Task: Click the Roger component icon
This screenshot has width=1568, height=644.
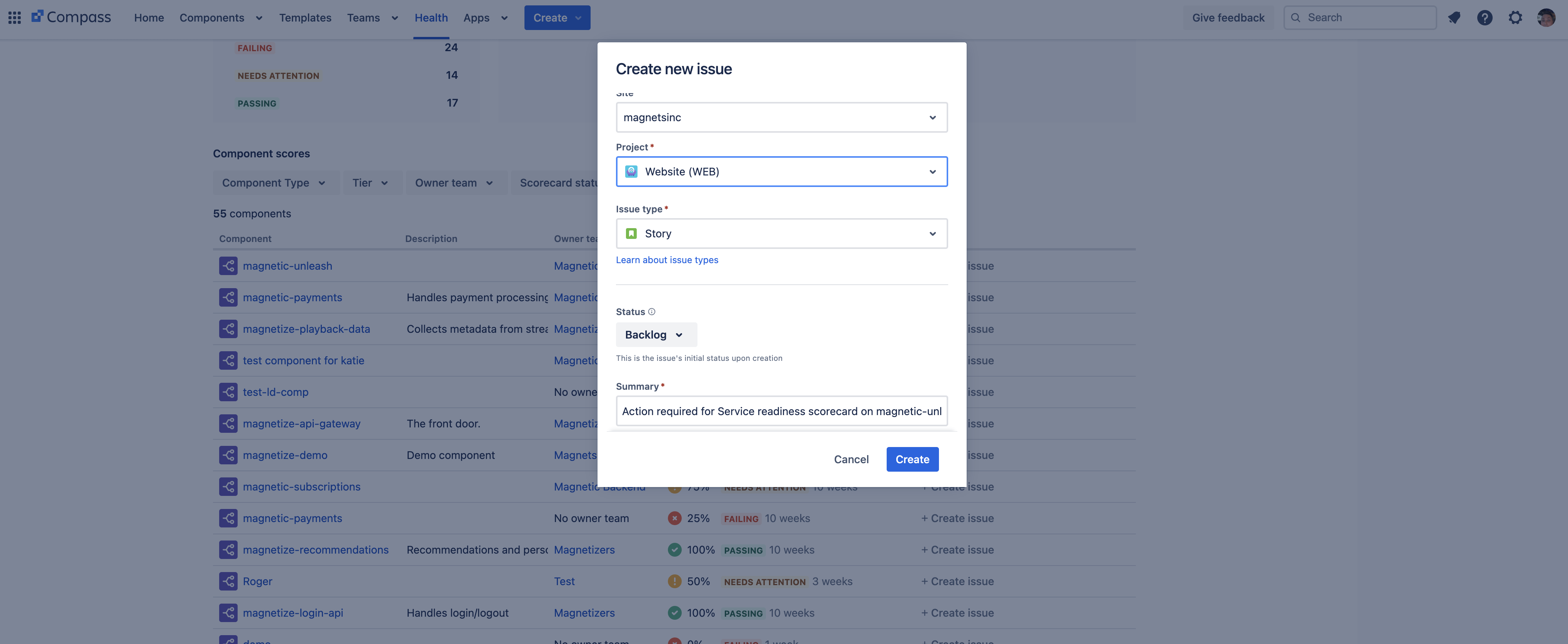Action: tap(228, 581)
